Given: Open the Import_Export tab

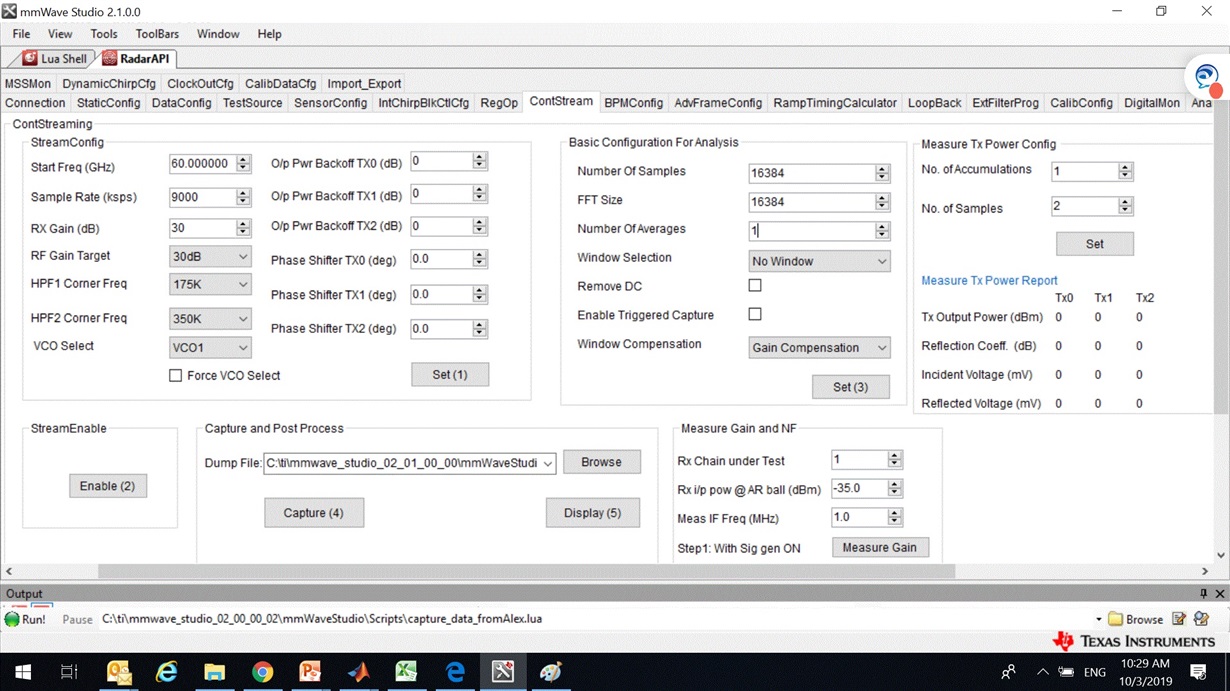Looking at the screenshot, I should pyautogui.click(x=364, y=84).
